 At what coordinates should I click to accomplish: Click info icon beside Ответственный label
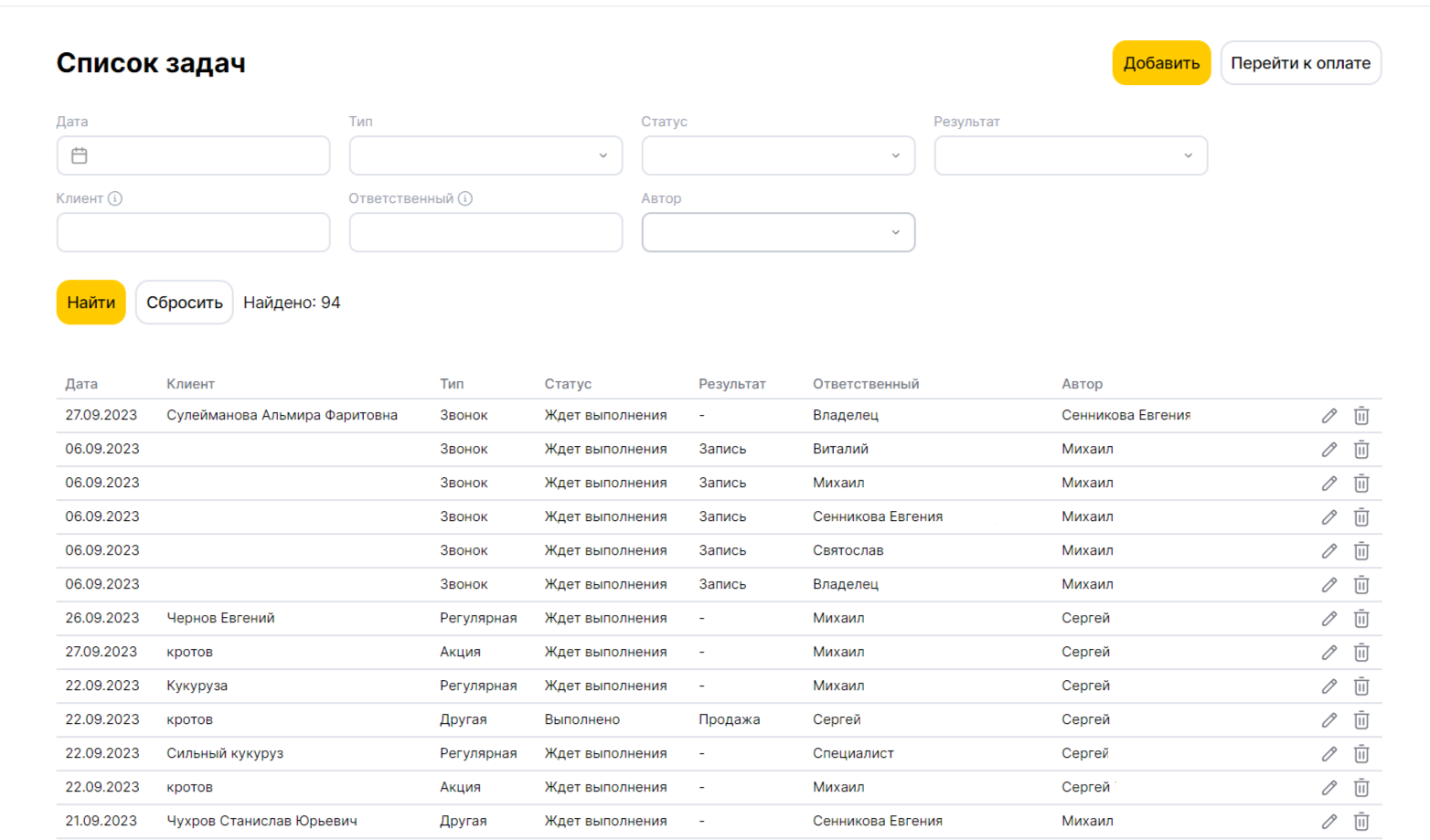465,198
